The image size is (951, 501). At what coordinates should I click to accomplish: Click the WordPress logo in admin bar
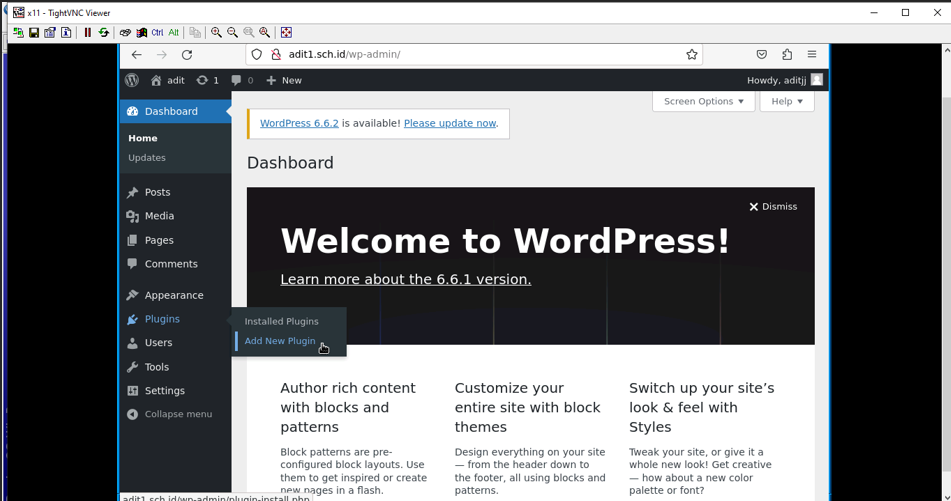pos(132,80)
